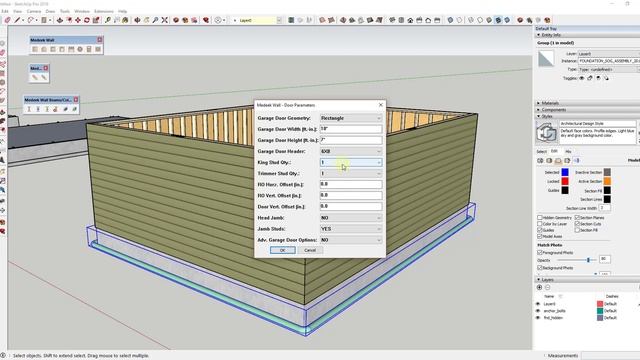Open the Garage Door Geometry dropdown

tap(351, 118)
